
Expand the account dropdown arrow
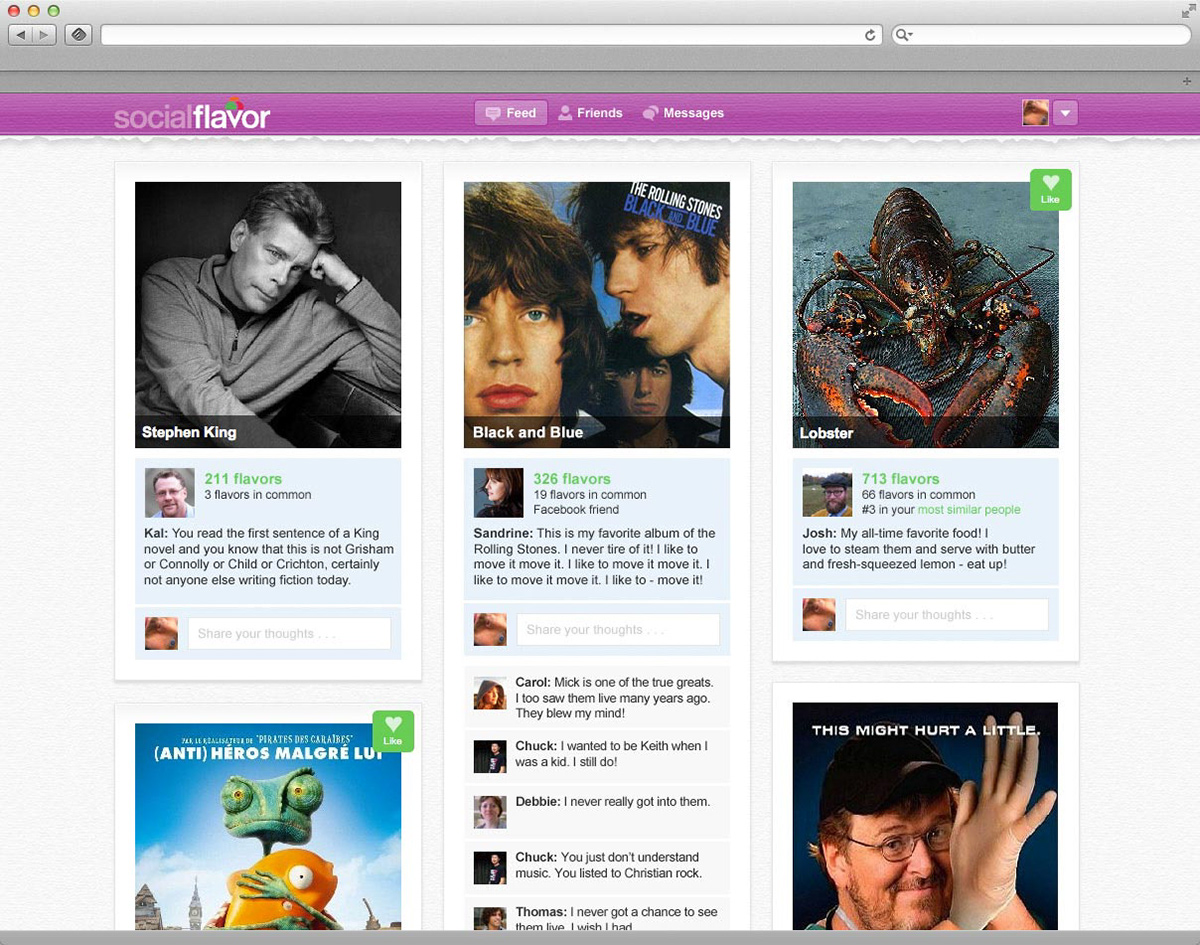click(x=1065, y=113)
